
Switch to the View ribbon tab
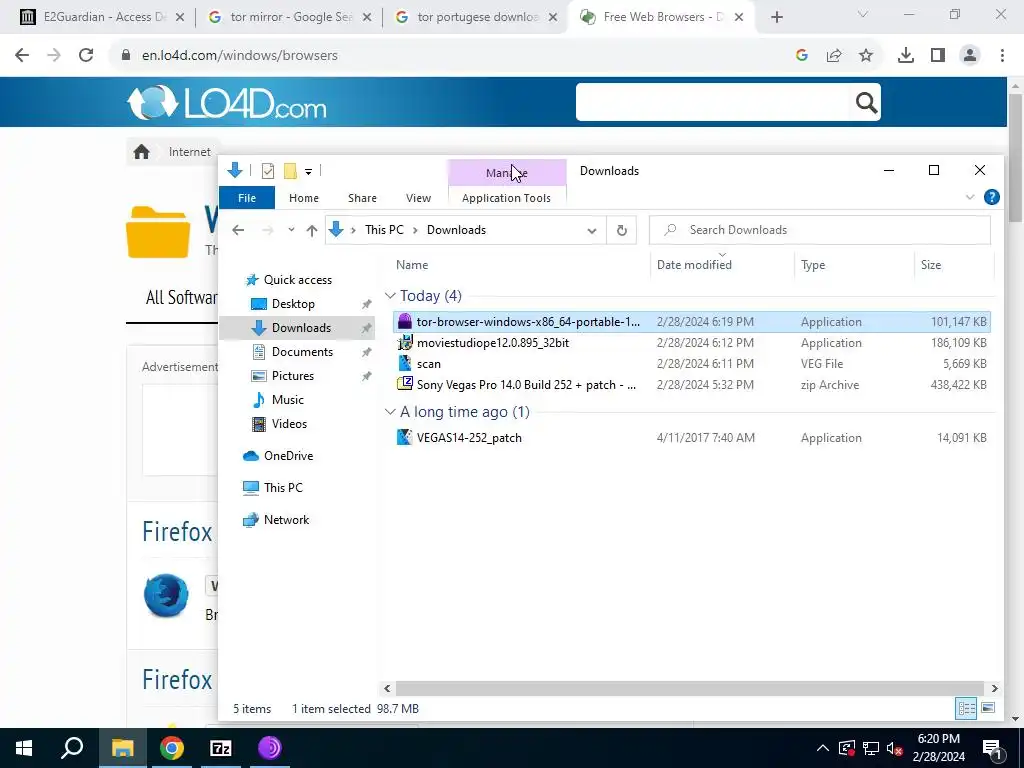418,198
